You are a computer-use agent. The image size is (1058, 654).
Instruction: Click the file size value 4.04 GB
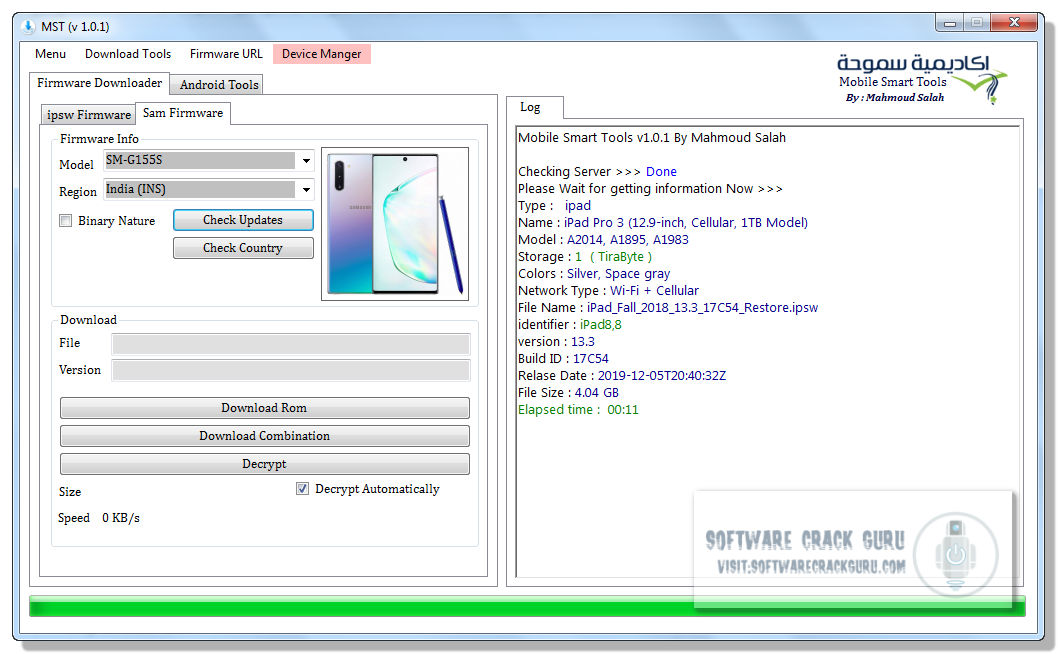(x=596, y=393)
